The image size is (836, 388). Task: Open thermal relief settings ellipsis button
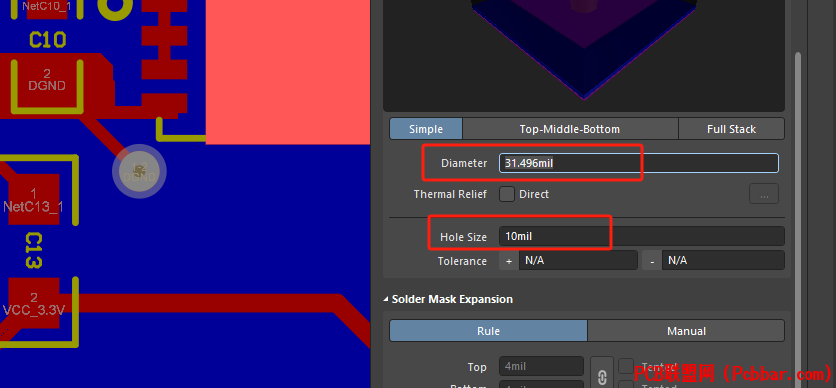point(764,194)
